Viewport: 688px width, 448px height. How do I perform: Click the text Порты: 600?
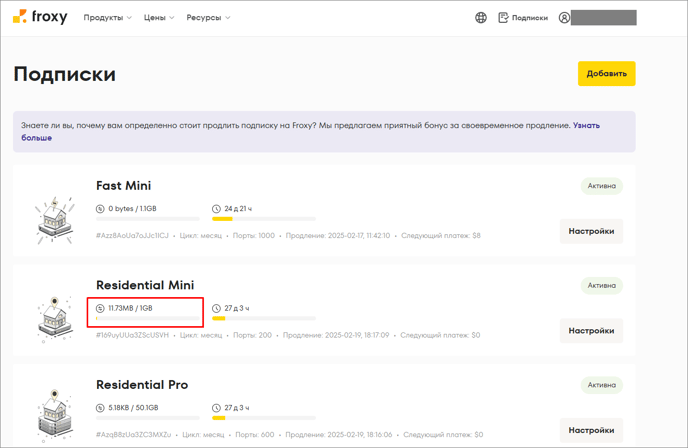tap(255, 435)
